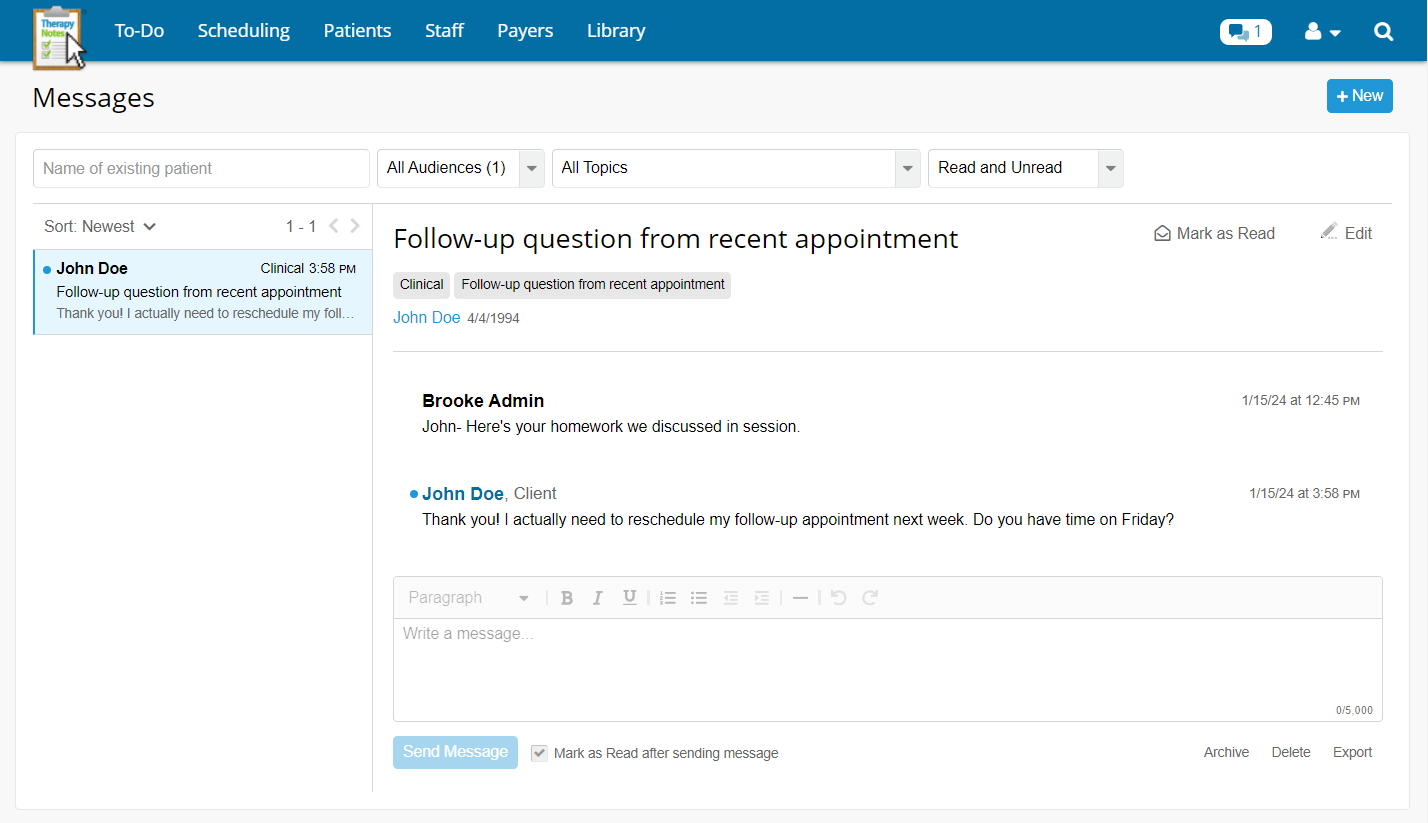Go to previous page of messages

pos(334,226)
